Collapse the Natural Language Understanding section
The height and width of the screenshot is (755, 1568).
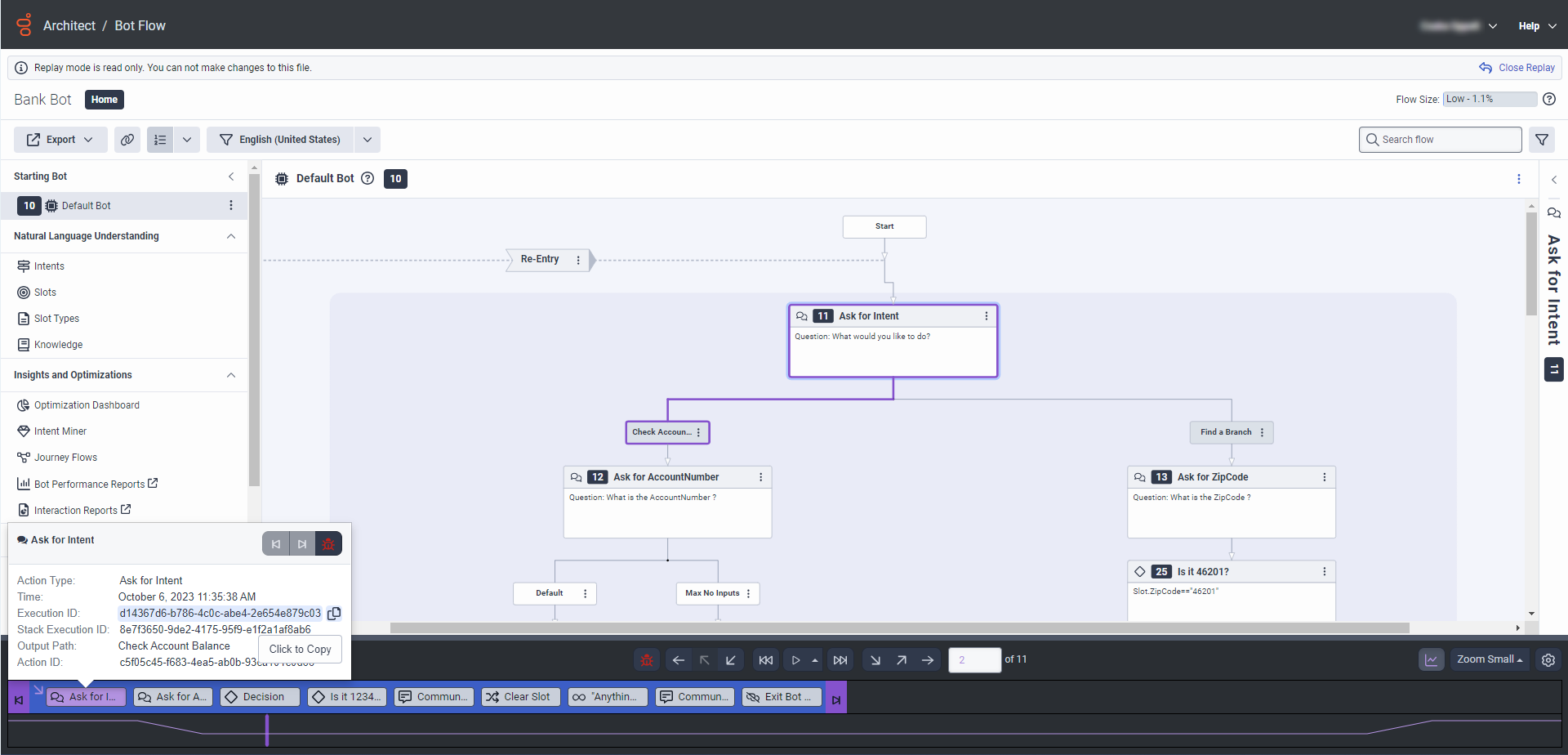(231, 236)
